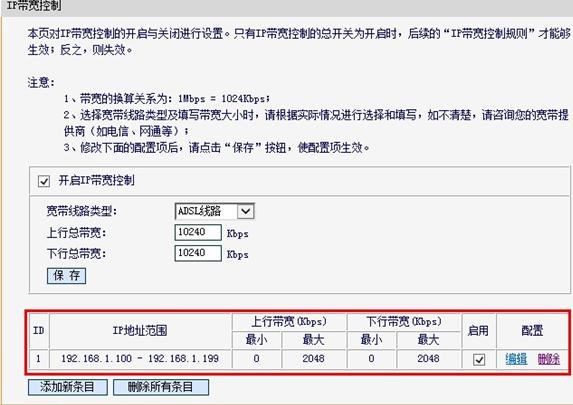Click the 添加新条目 button

coord(68,387)
